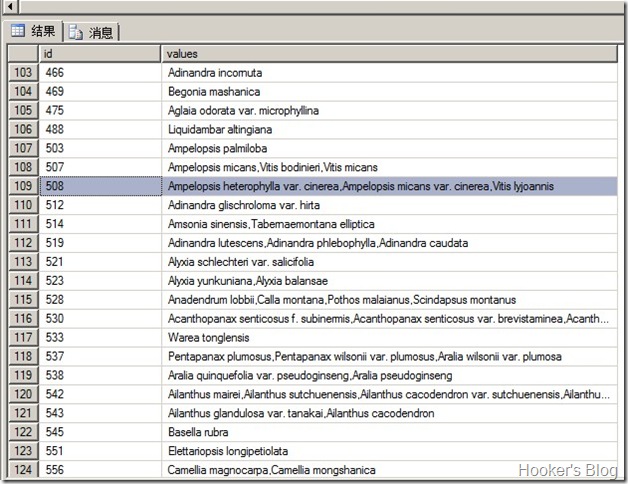Click the id cell containing 466
The image size is (628, 484).
[99, 73]
